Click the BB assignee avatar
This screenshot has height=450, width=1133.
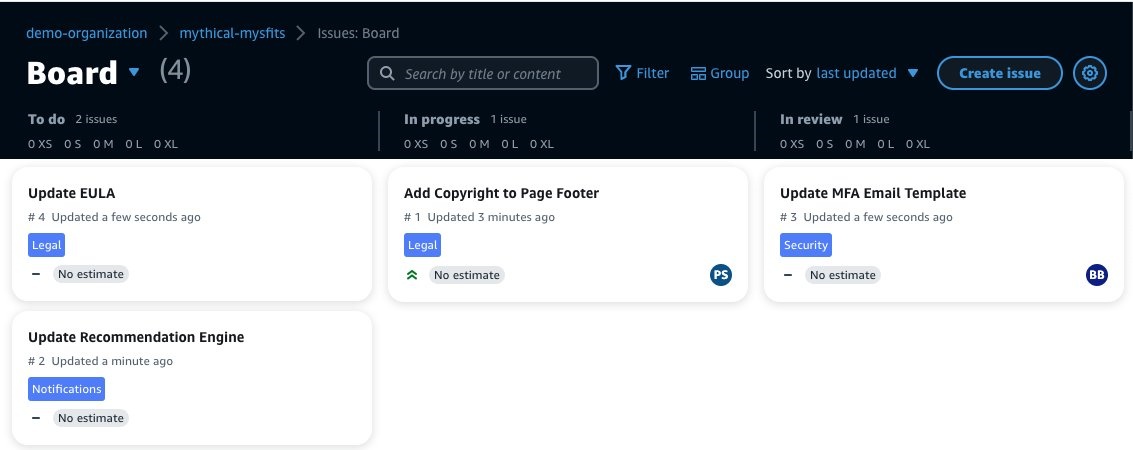tap(1096, 274)
